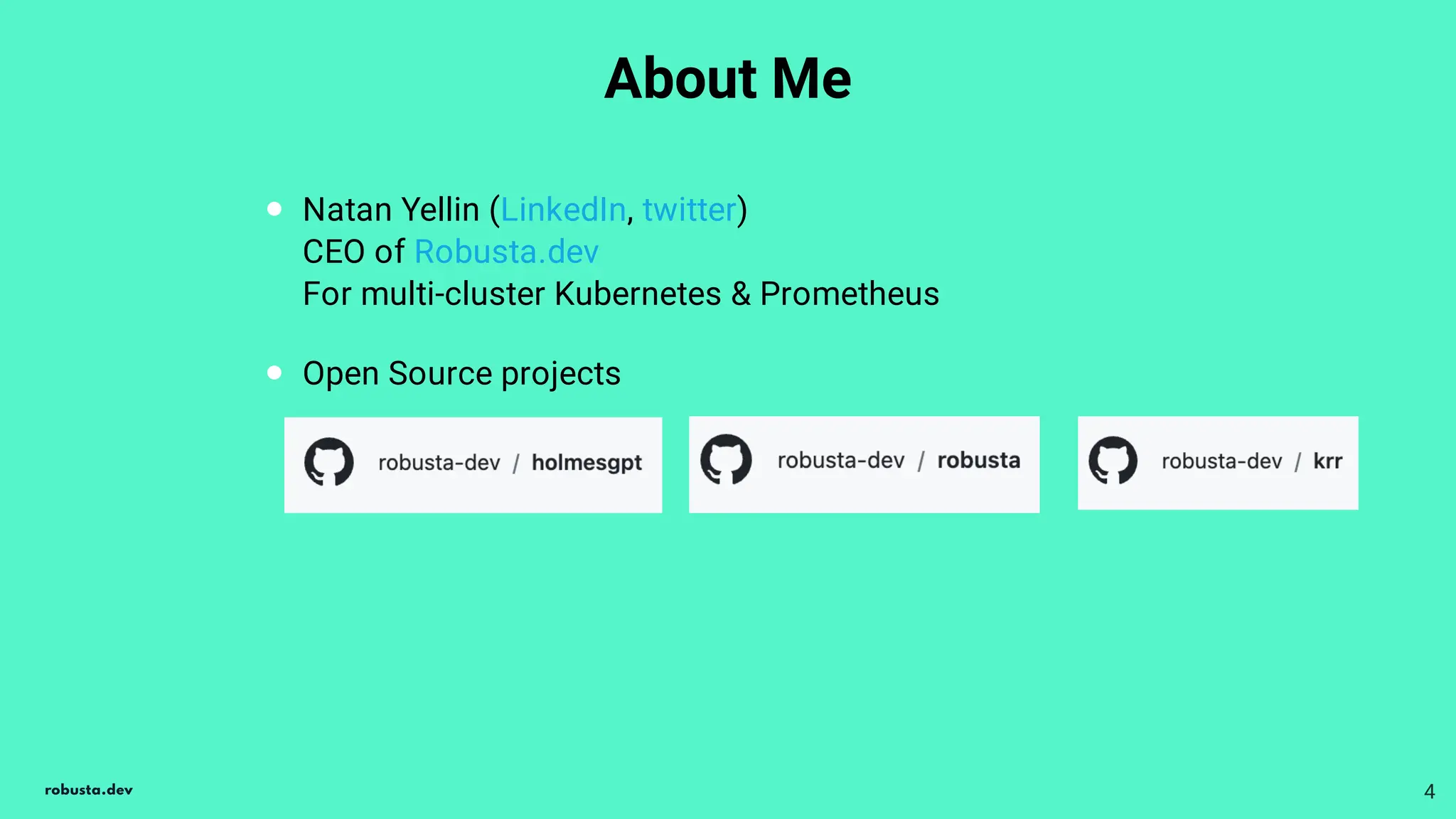Click the multi-cluster Kubernetes & Prometheus line

click(621, 294)
